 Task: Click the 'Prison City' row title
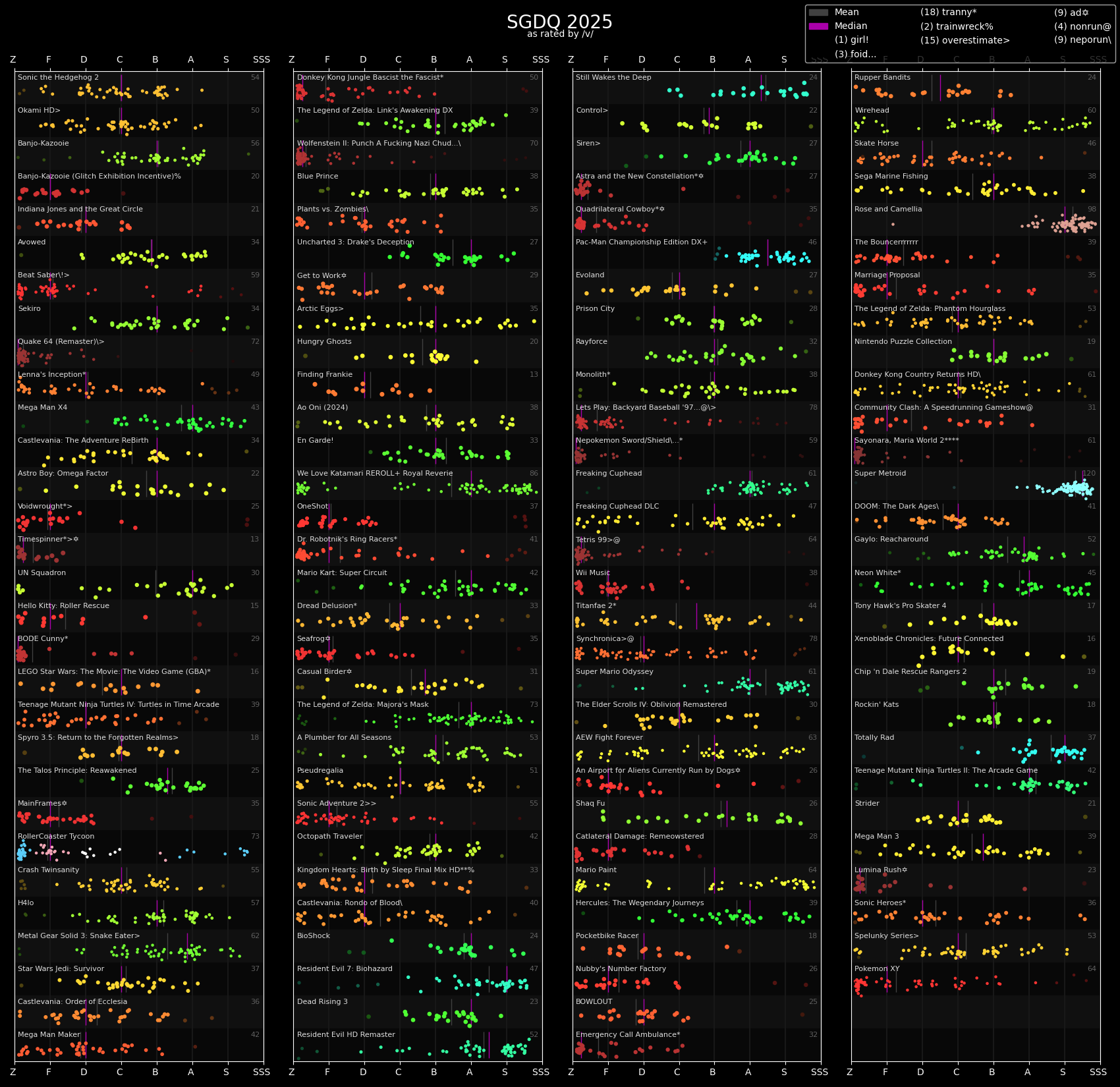click(595, 309)
